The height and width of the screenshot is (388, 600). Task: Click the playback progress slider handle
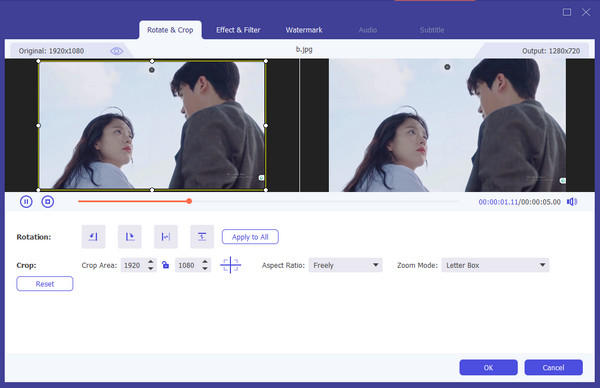click(x=189, y=201)
